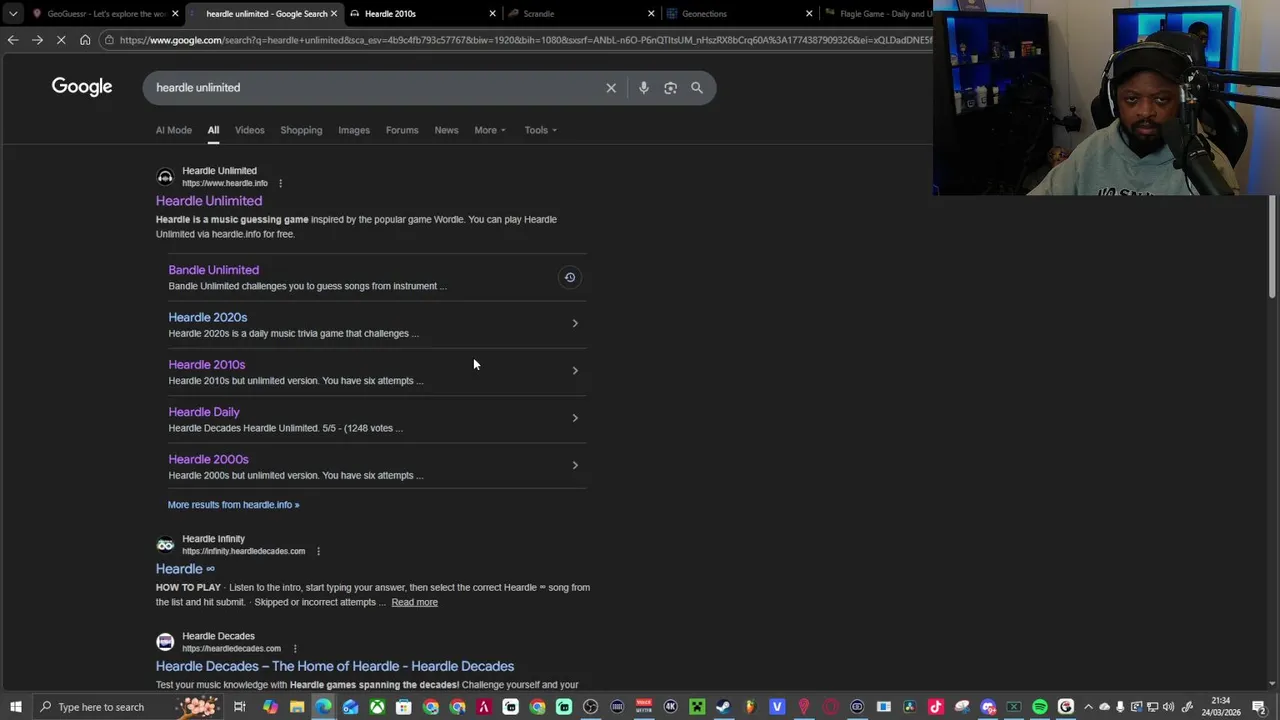The height and width of the screenshot is (720, 1280).
Task: Click the Google logo
Action: [82, 87]
